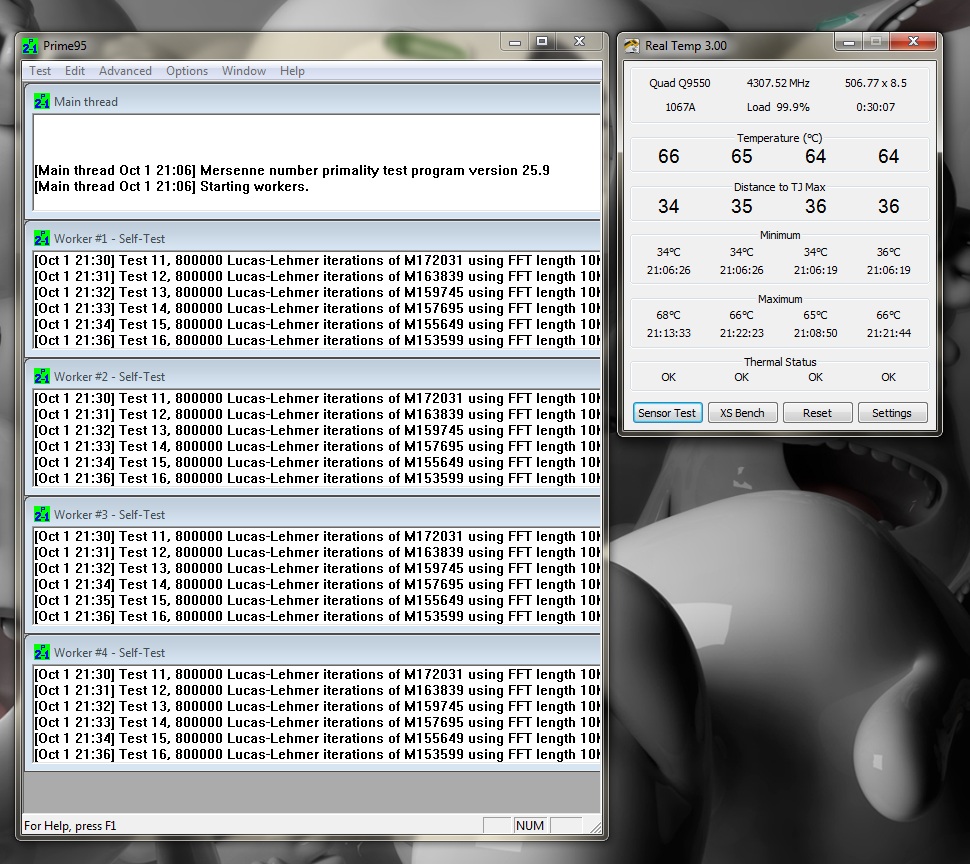Screen dimensions: 970x864
Task: Click the Load 99.9% value
Action: click(778, 107)
